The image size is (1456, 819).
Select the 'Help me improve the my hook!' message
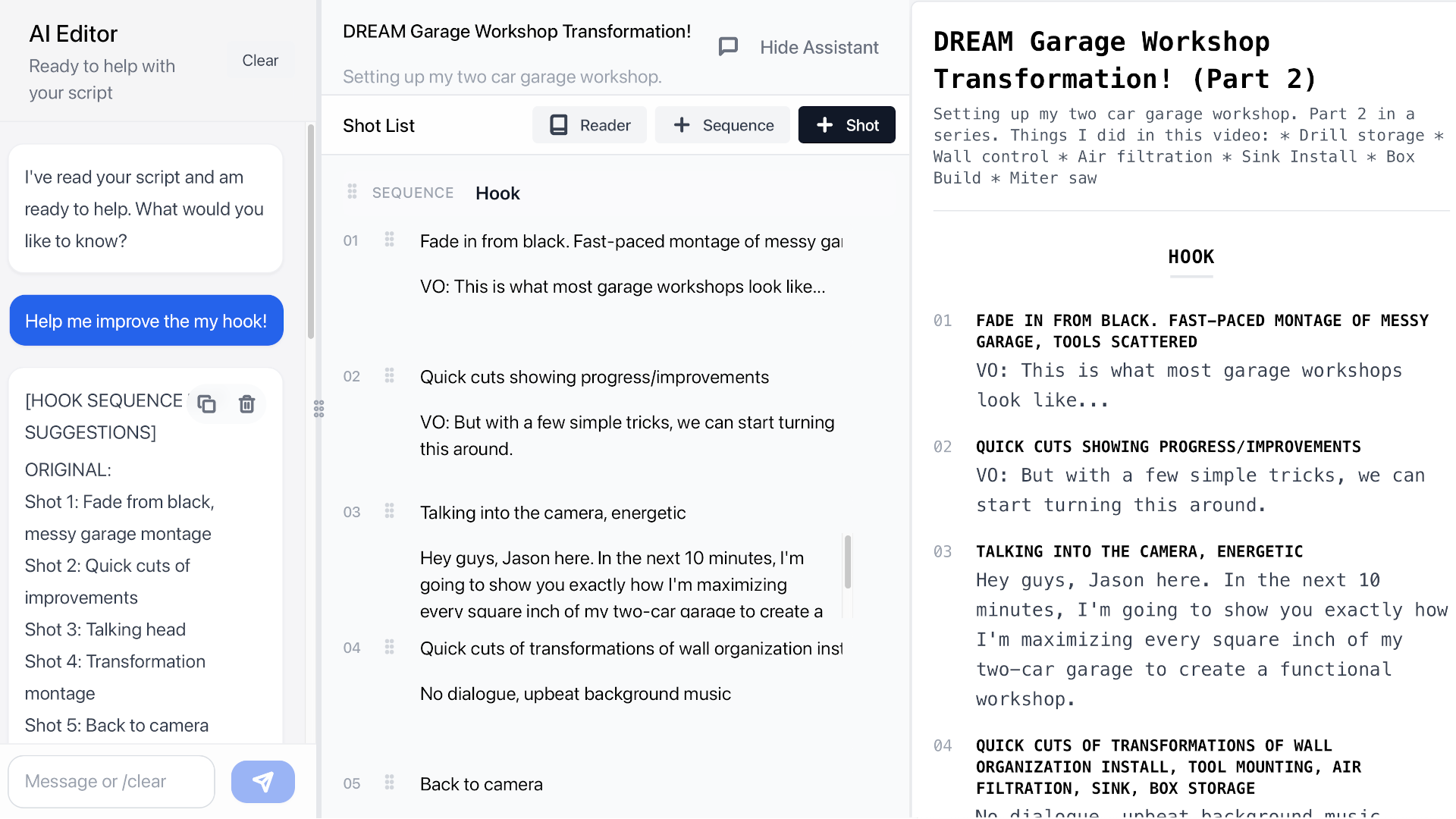pos(146,320)
